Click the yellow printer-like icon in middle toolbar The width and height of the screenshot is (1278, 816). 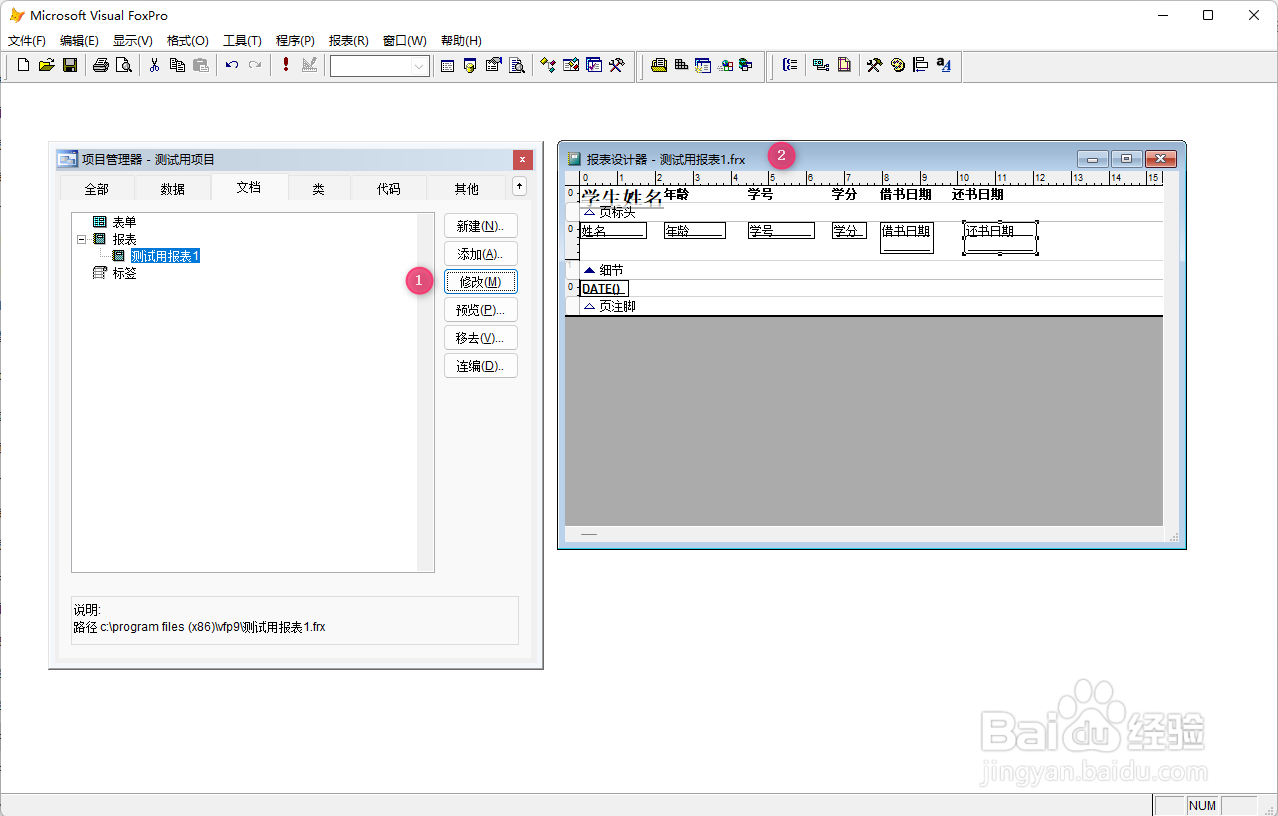coord(659,66)
